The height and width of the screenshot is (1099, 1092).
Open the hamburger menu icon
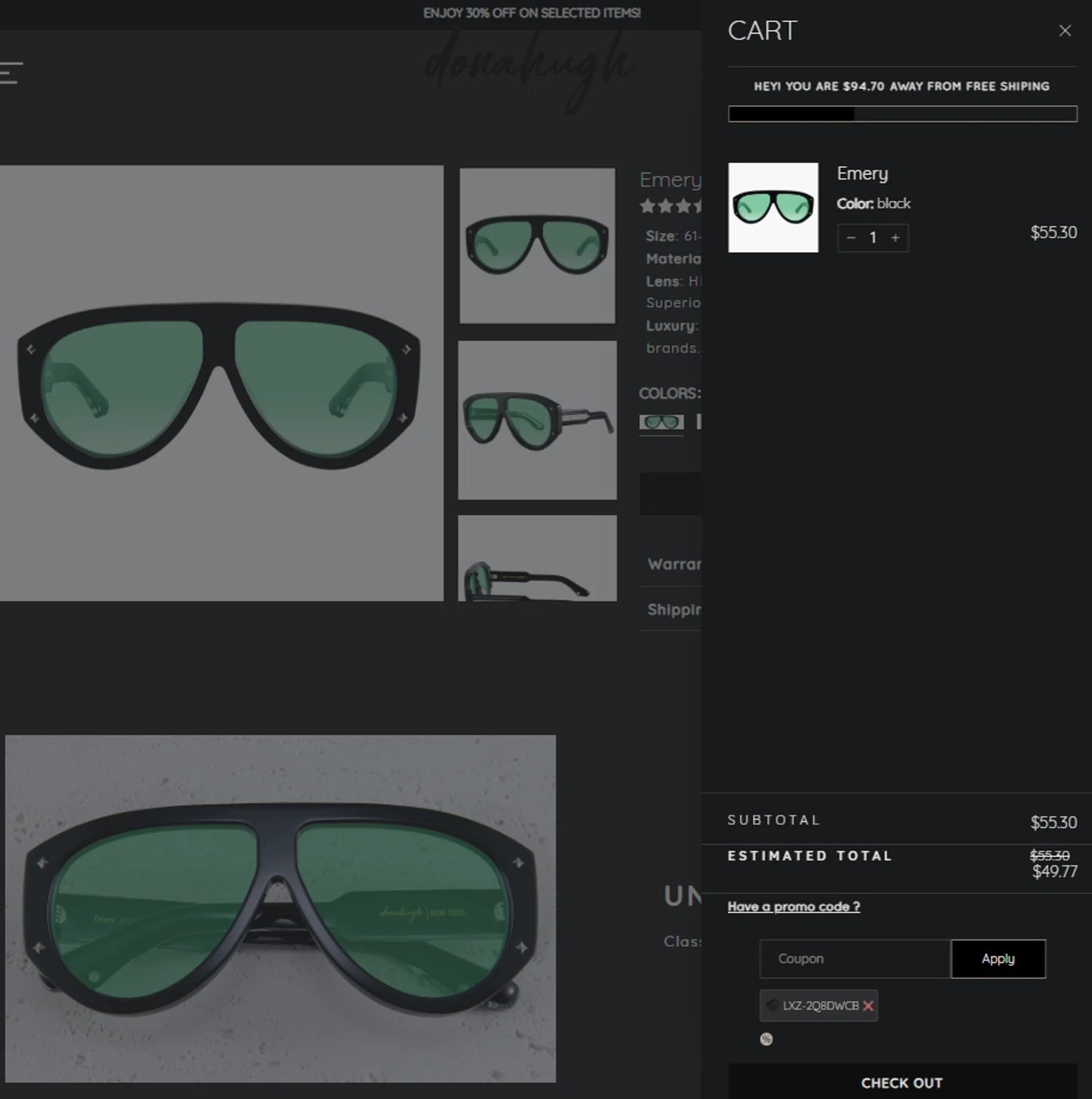point(10,73)
